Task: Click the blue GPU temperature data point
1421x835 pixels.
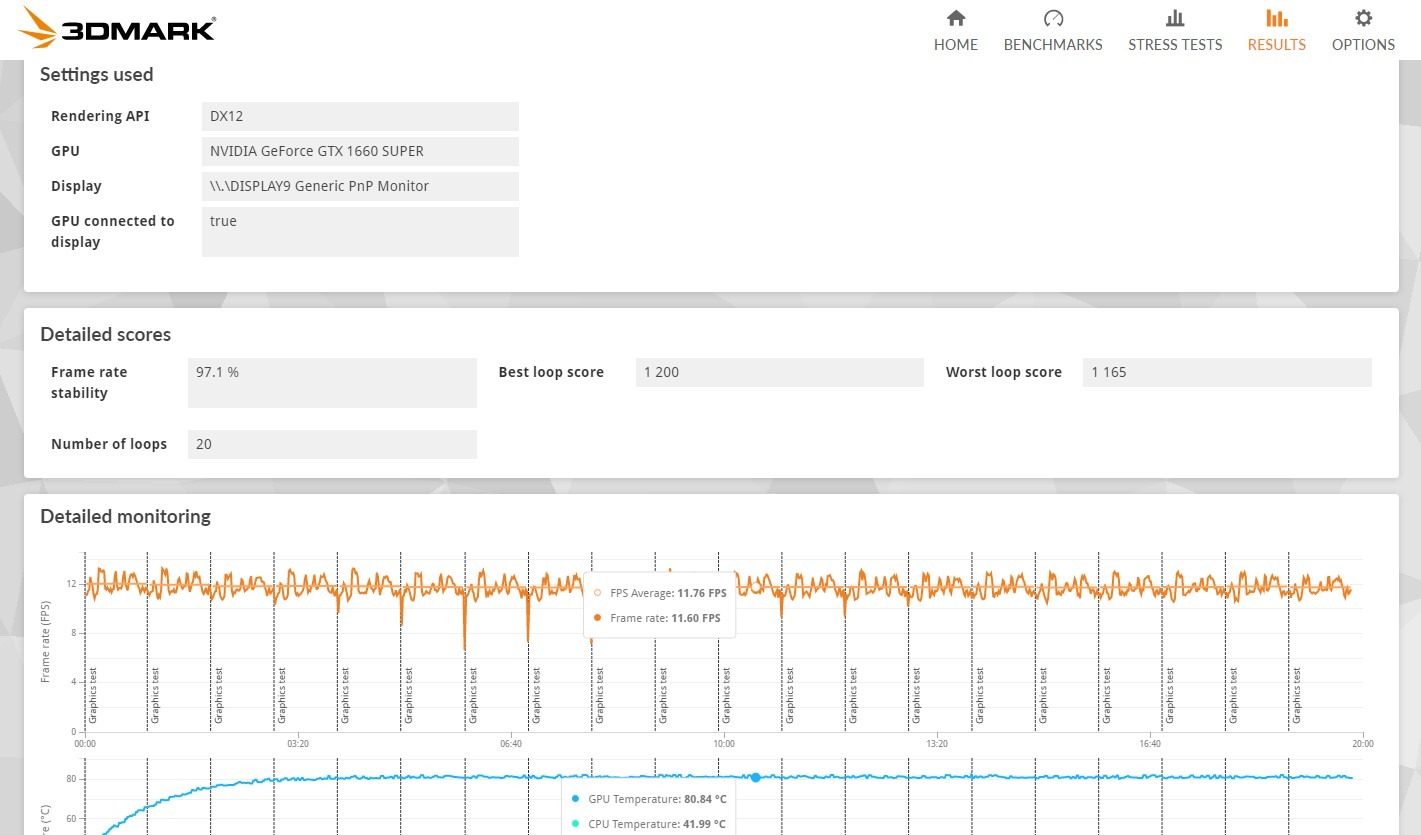Action: (x=755, y=777)
